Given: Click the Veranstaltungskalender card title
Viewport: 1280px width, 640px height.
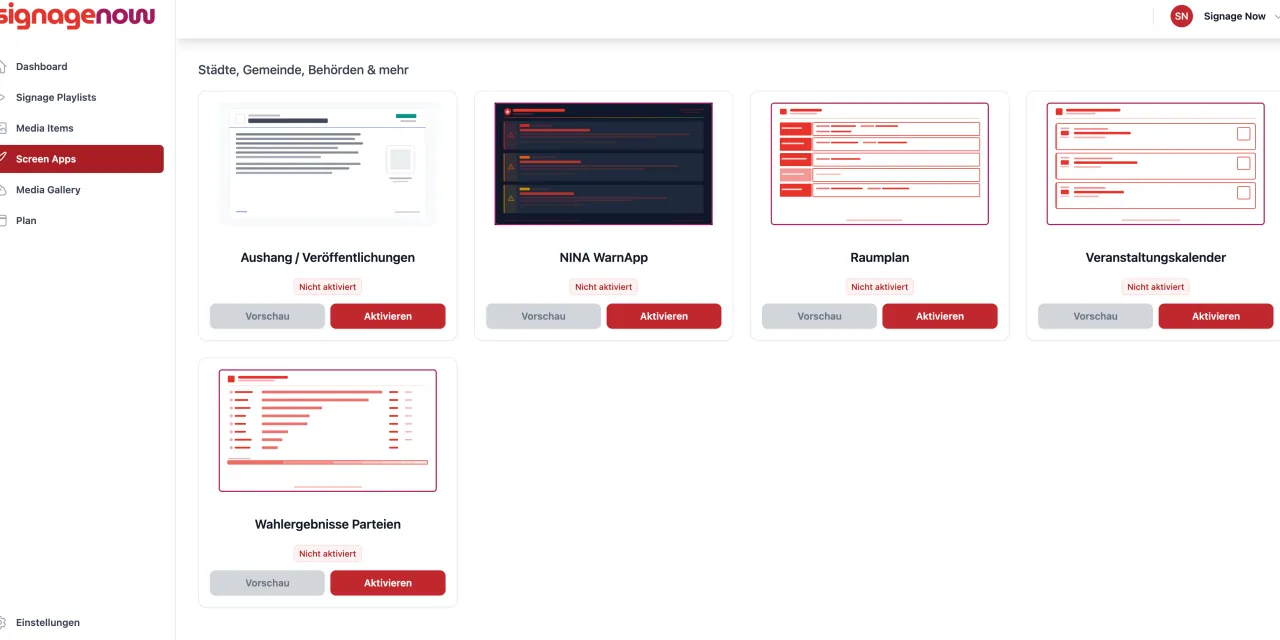Looking at the screenshot, I should (x=1156, y=258).
